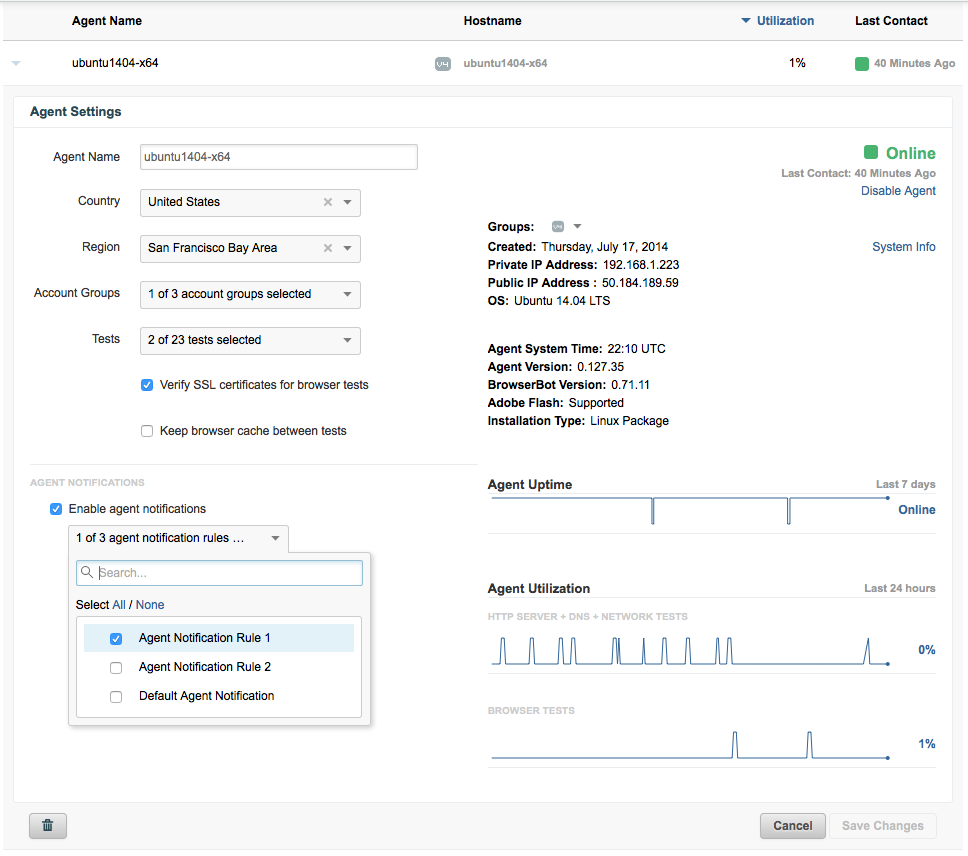Check Default Agent Notification
The image size is (968, 856).
click(116, 696)
